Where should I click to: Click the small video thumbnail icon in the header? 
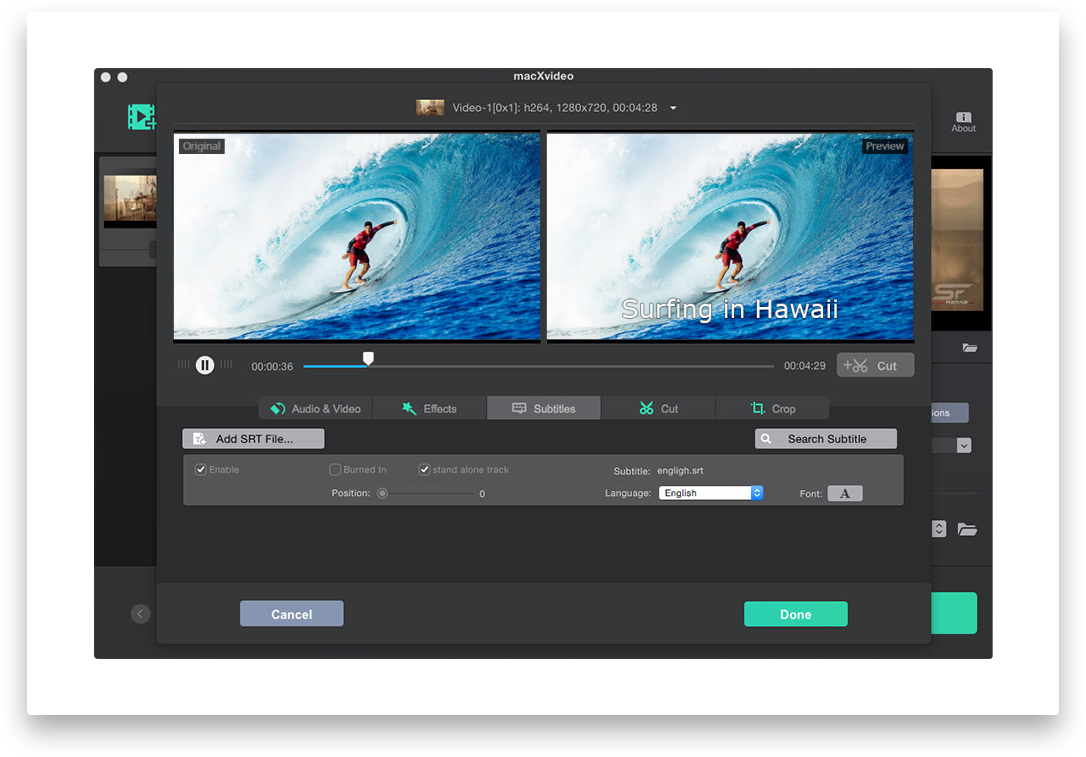click(x=430, y=107)
